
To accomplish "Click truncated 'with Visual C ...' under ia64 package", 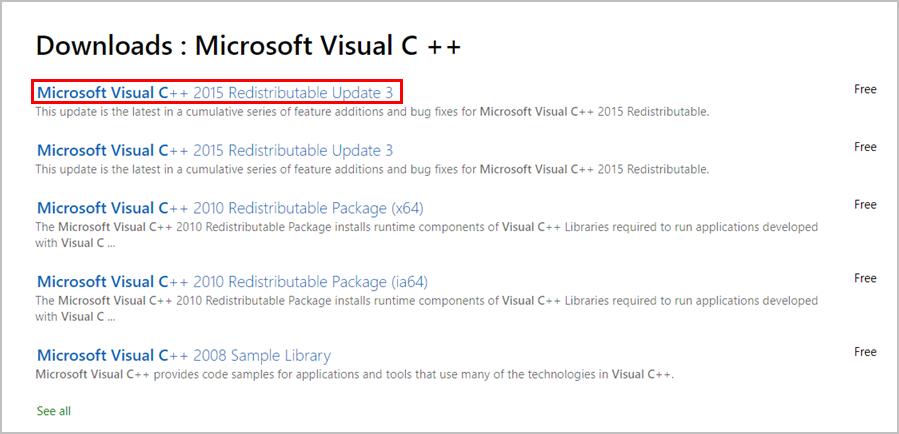I will [x=75, y=317].
